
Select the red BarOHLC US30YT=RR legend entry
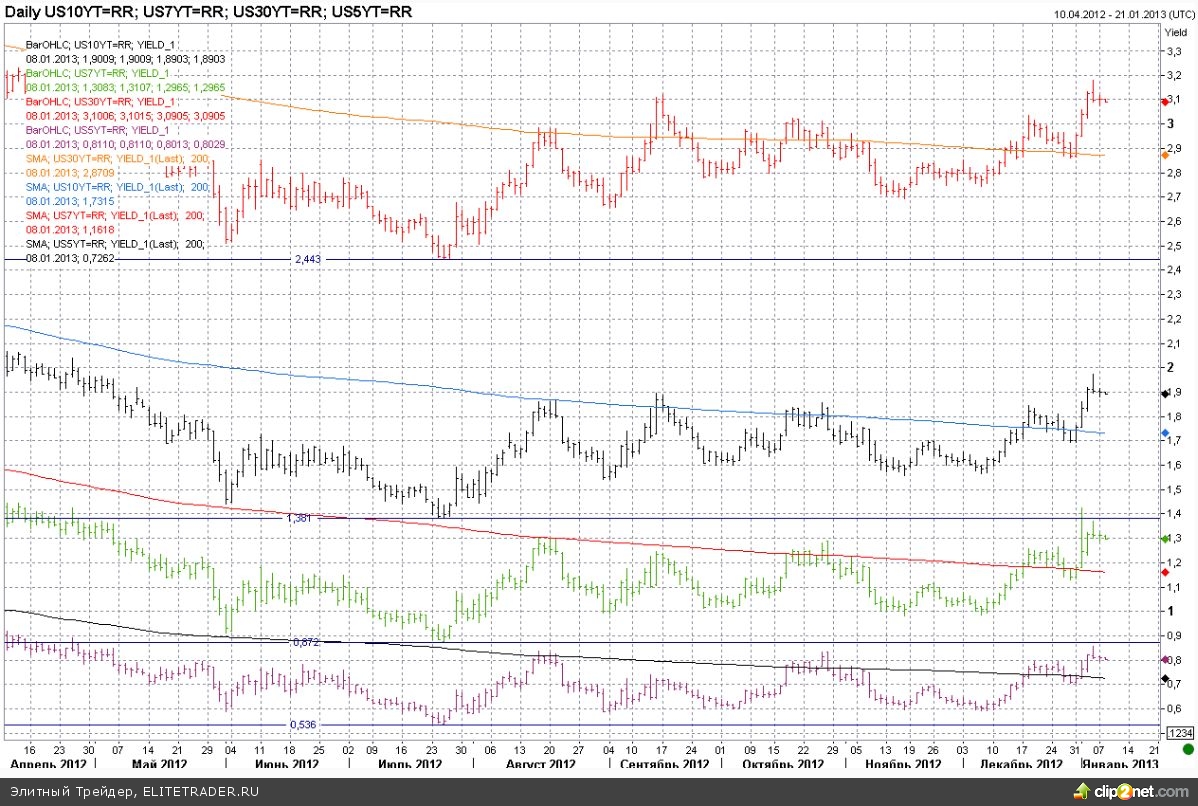[x=100, y=102]
